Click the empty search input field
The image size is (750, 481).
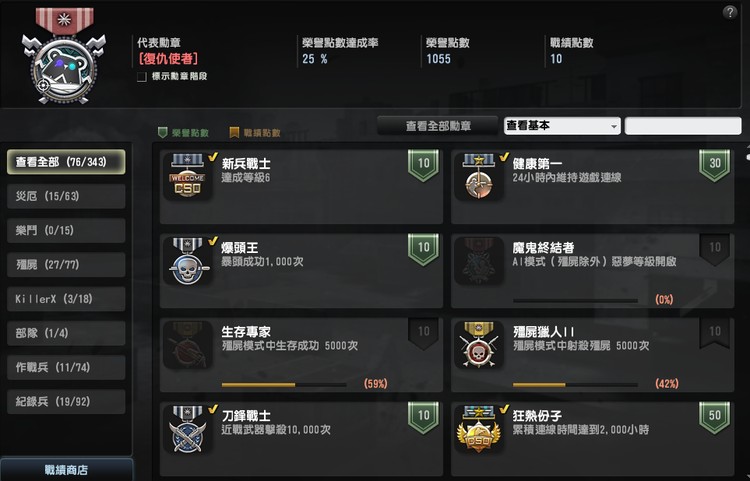[683, 126]
